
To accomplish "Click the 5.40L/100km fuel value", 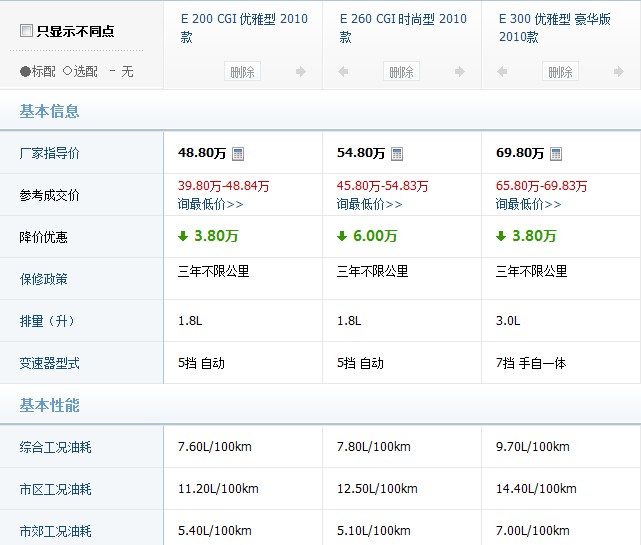I will [x=215, y=531].
